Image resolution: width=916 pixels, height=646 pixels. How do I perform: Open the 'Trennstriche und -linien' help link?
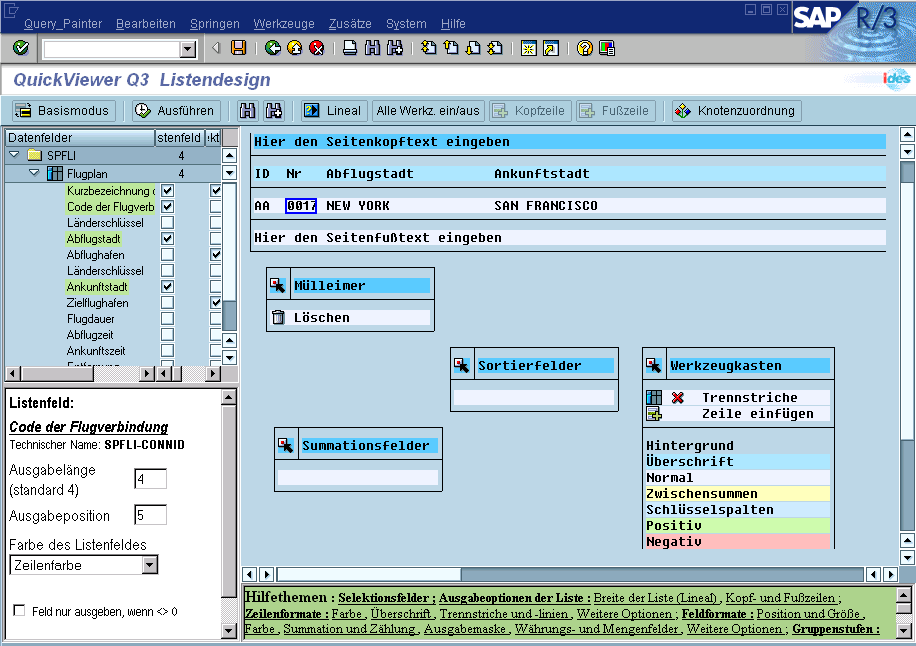click(506, 614)
